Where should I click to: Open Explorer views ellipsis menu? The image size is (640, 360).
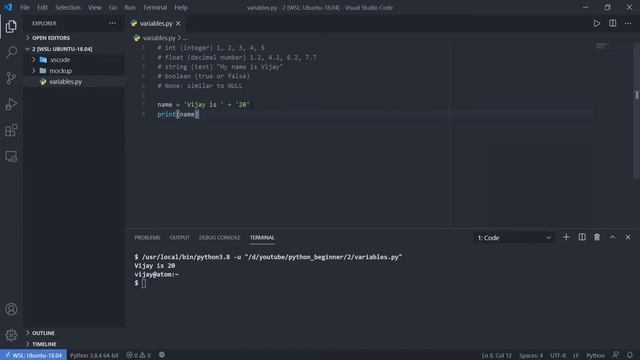click(112, 24)
